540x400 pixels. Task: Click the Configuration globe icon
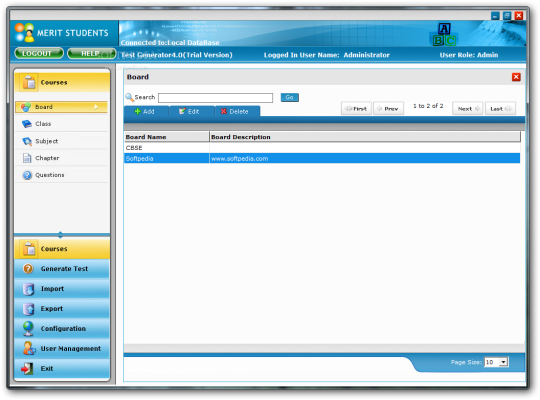(x=28, y=328)
